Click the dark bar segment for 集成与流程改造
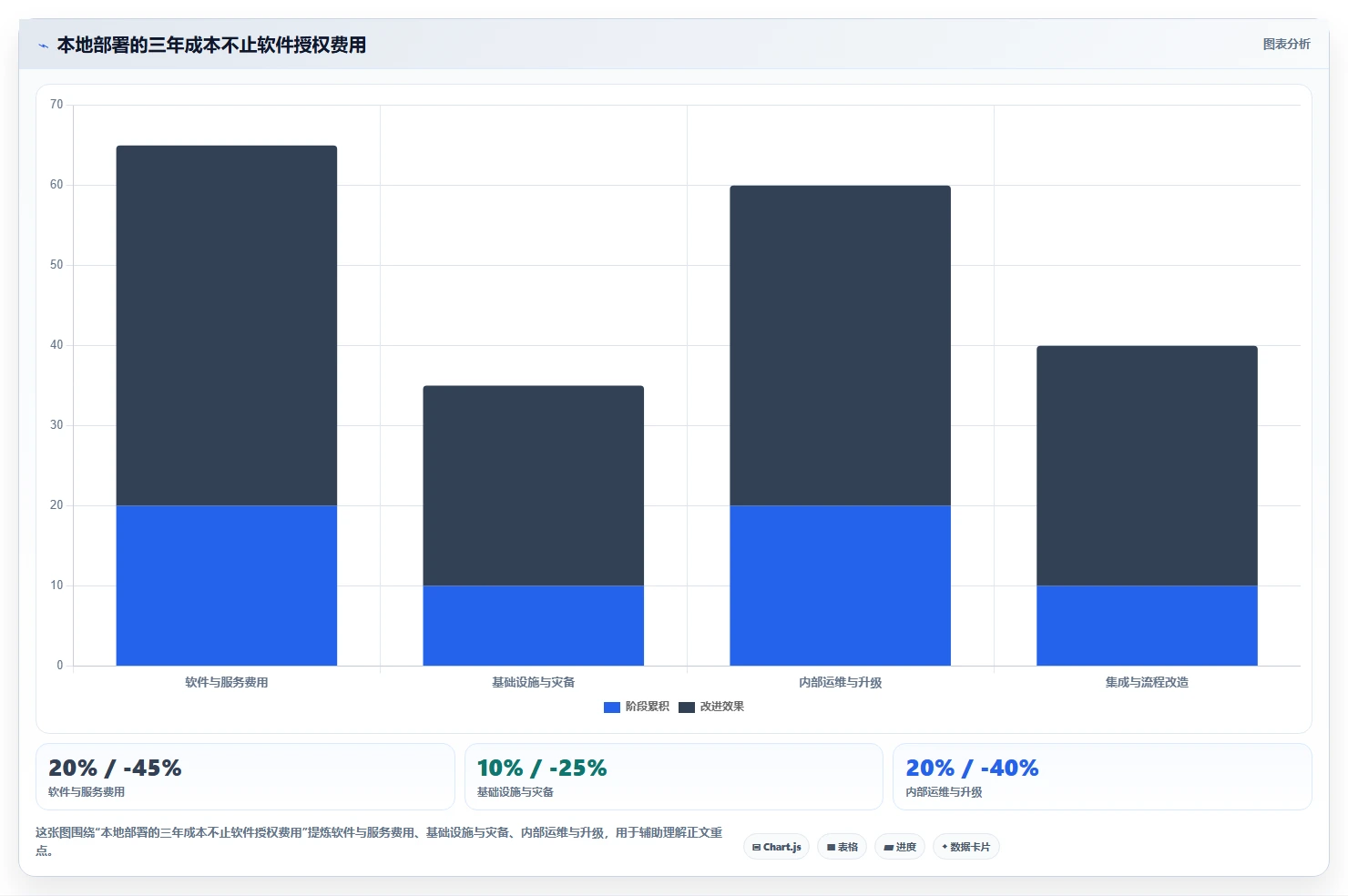Screen dimensions: 1348x896 [1148, 465]
